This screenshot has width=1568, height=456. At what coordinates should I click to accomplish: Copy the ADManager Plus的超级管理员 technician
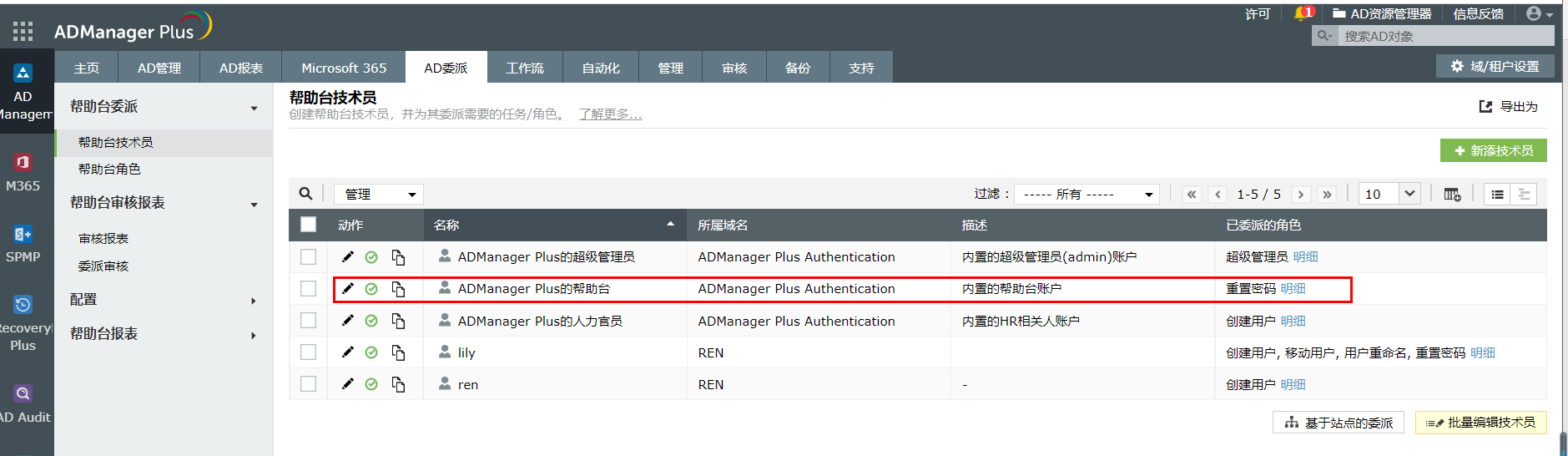(x=398, y=257)
